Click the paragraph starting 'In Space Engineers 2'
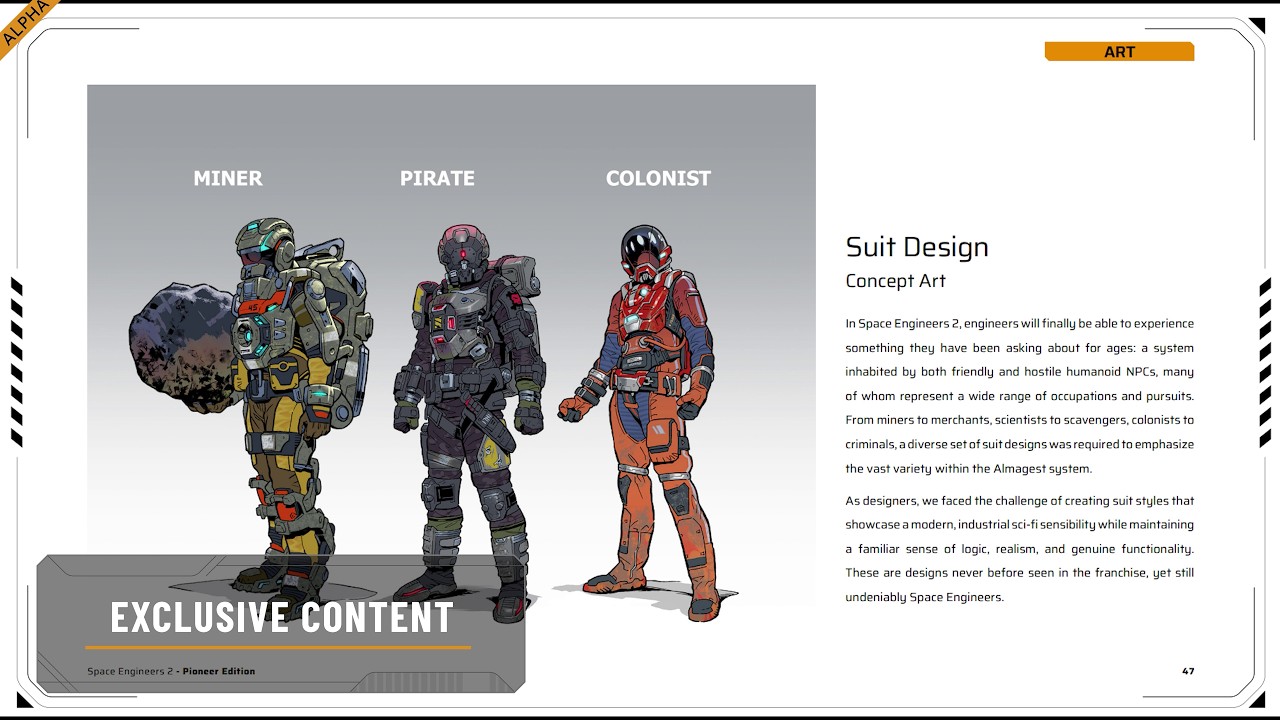 pyautogui.click(x=1019, y=396)
